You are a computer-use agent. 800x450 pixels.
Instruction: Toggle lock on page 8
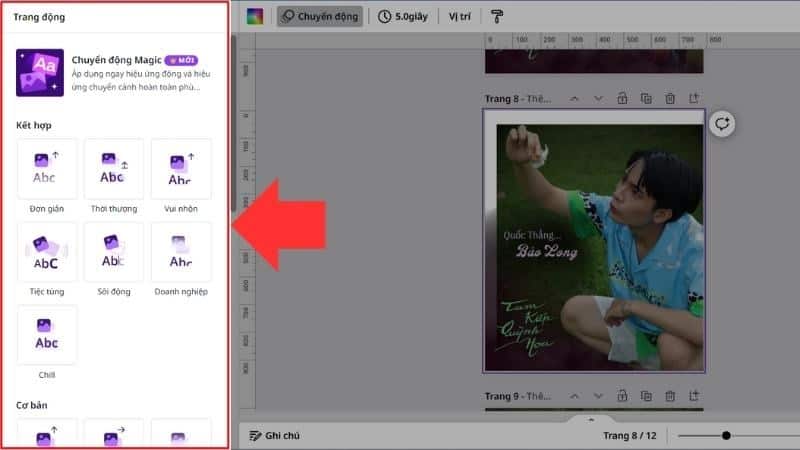click(x=622, y=98)
